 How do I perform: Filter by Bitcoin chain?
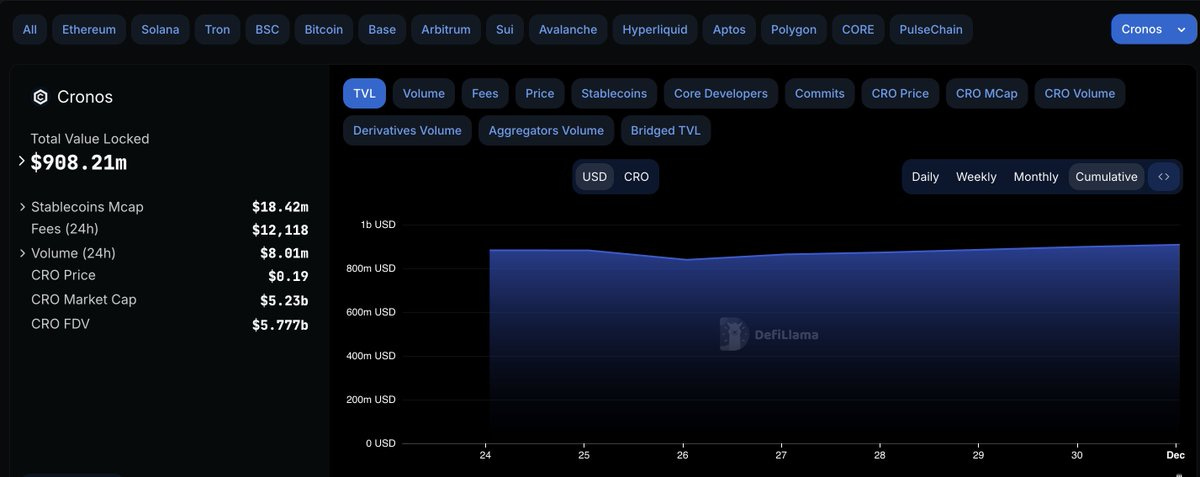(x=324, y=29)
